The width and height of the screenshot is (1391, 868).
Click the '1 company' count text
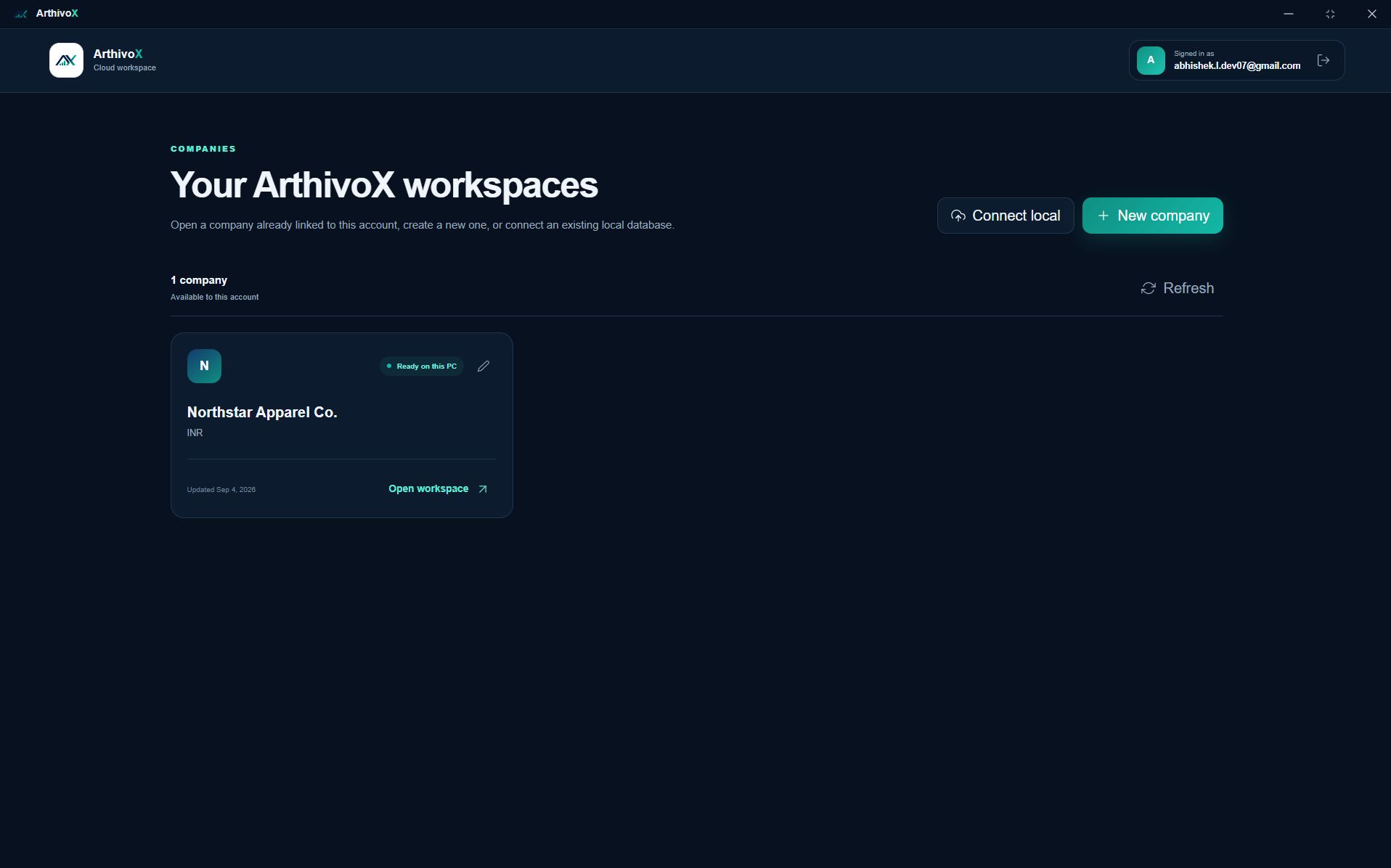pos(199,280)
